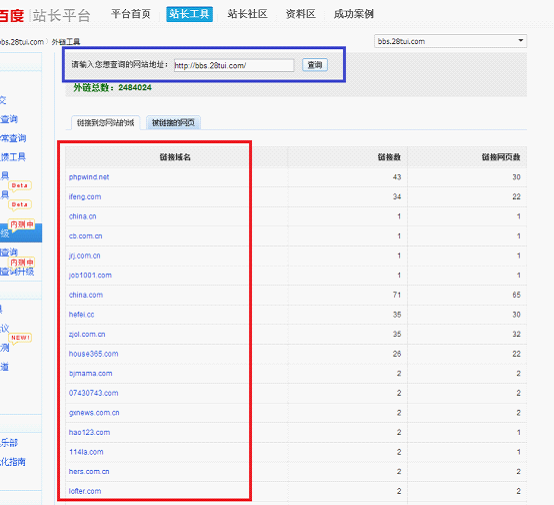Open the cb.com.cn domain link

pyautogui.click(x=86, y=236)
